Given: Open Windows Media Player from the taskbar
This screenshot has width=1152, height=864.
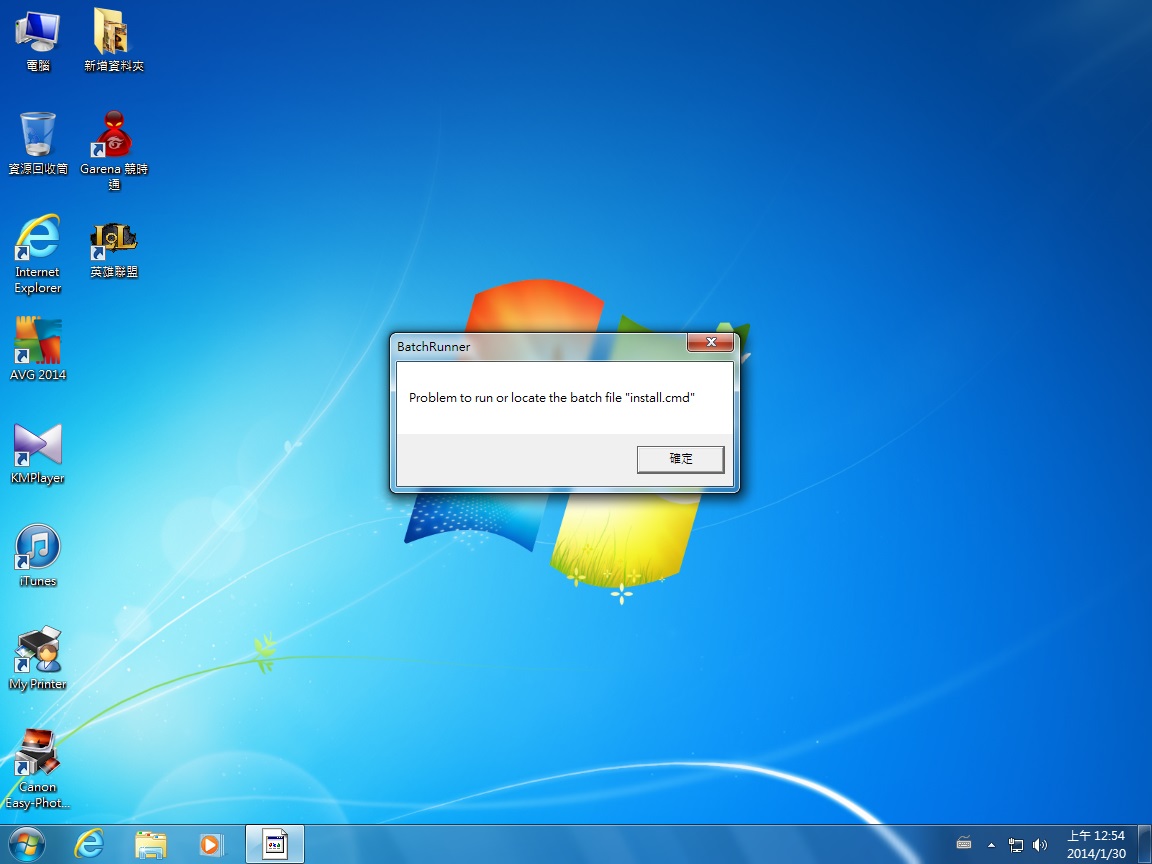Looking at the screenshot, I should pyautogui.click(x=211, y=844).
